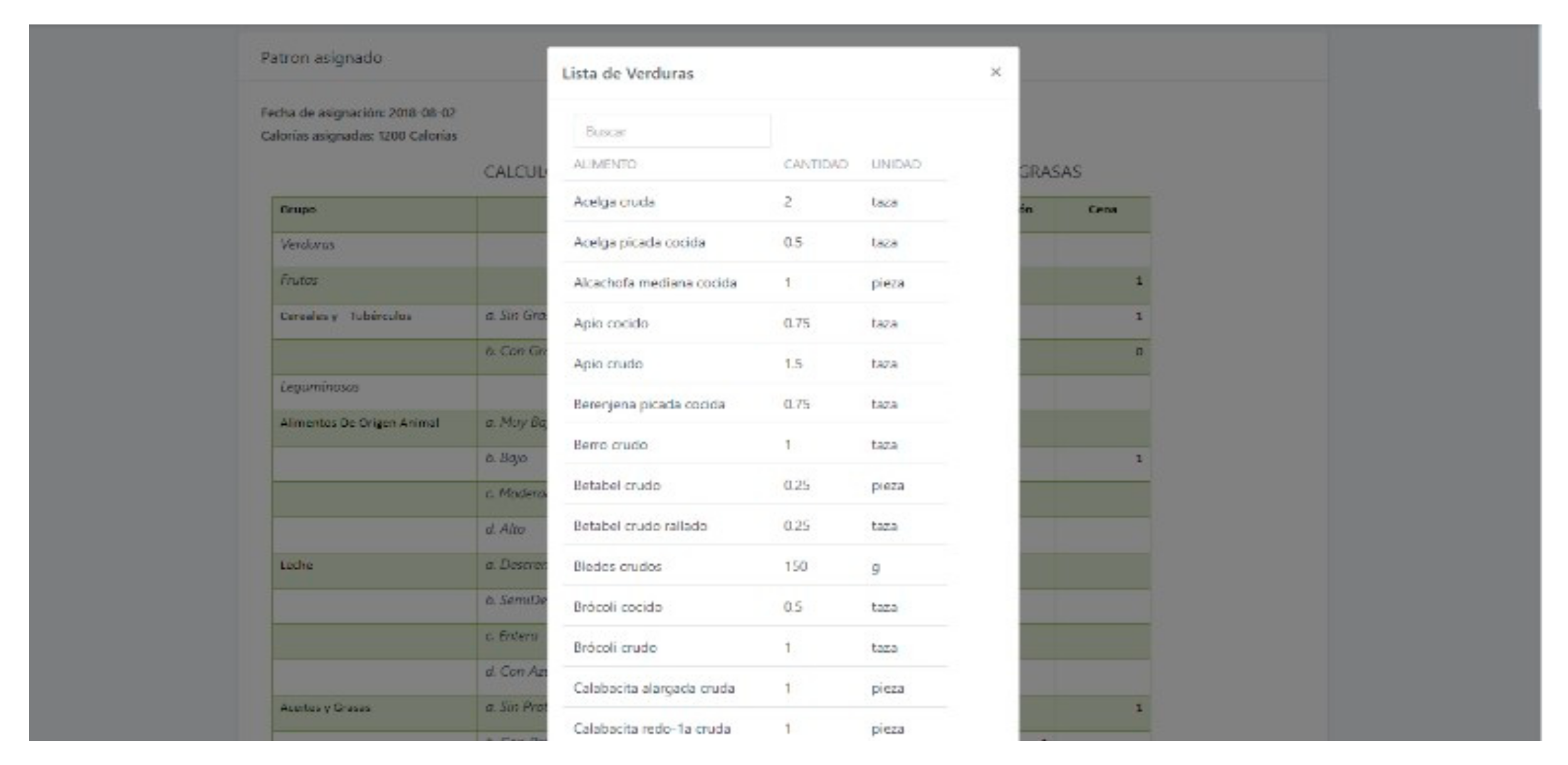Sort by the CANTIDAD column header

point(815,164)
